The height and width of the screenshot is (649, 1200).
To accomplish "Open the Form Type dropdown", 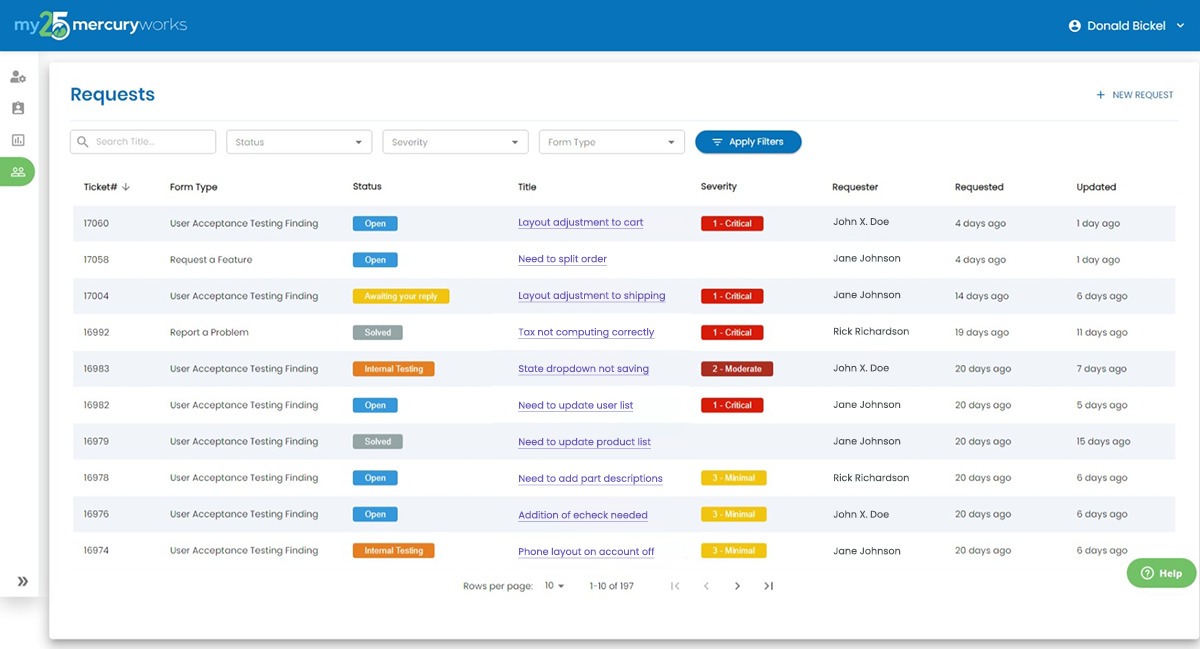I will tap(611, 141).
